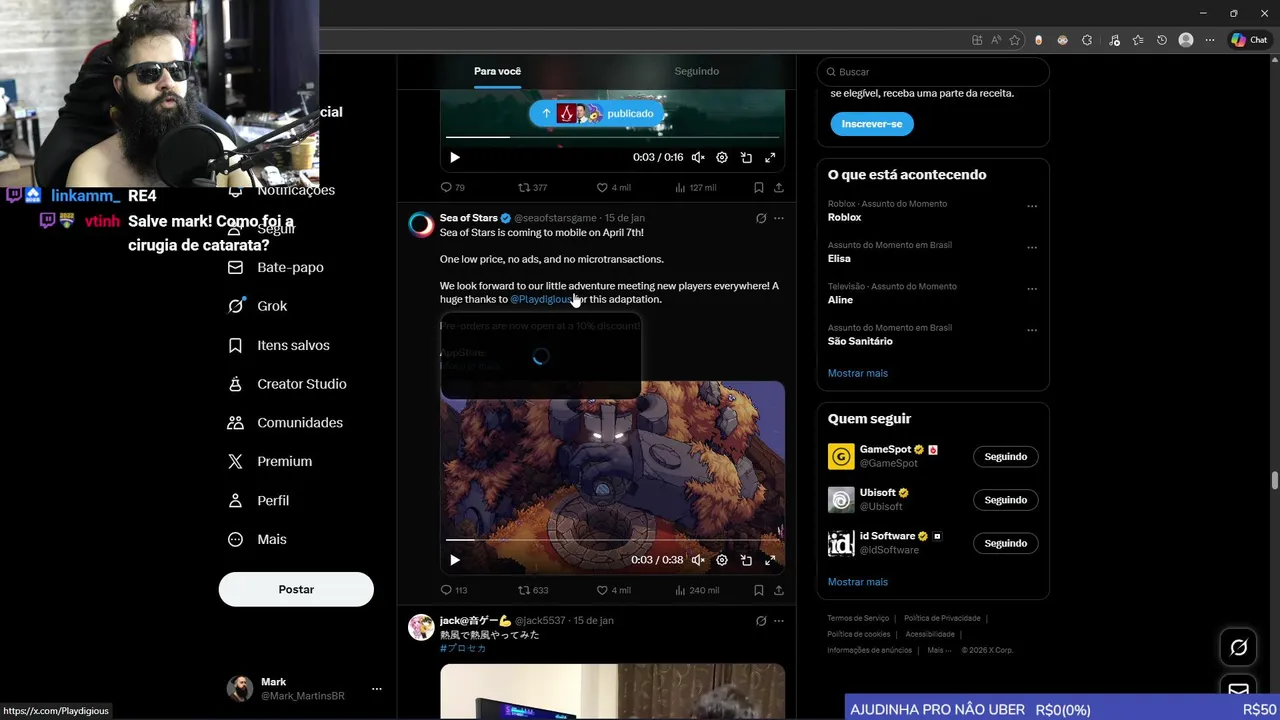
Task: Click the Postar button
Action: click(296, 589)
